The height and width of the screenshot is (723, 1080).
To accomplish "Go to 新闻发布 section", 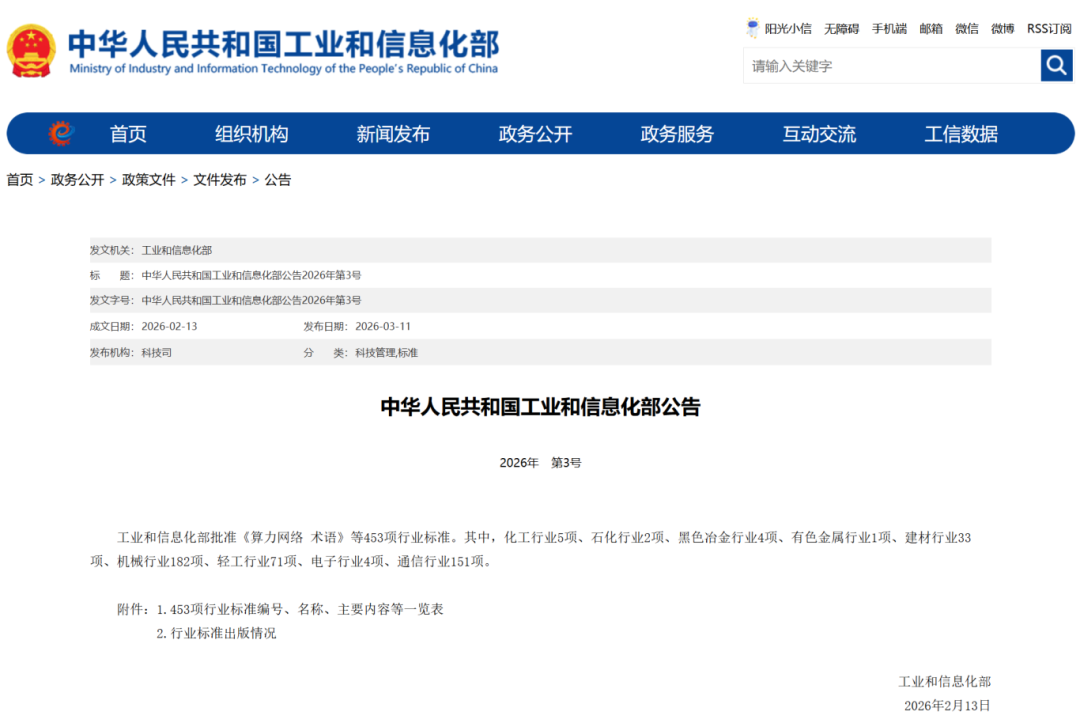I will pos(393,134).
